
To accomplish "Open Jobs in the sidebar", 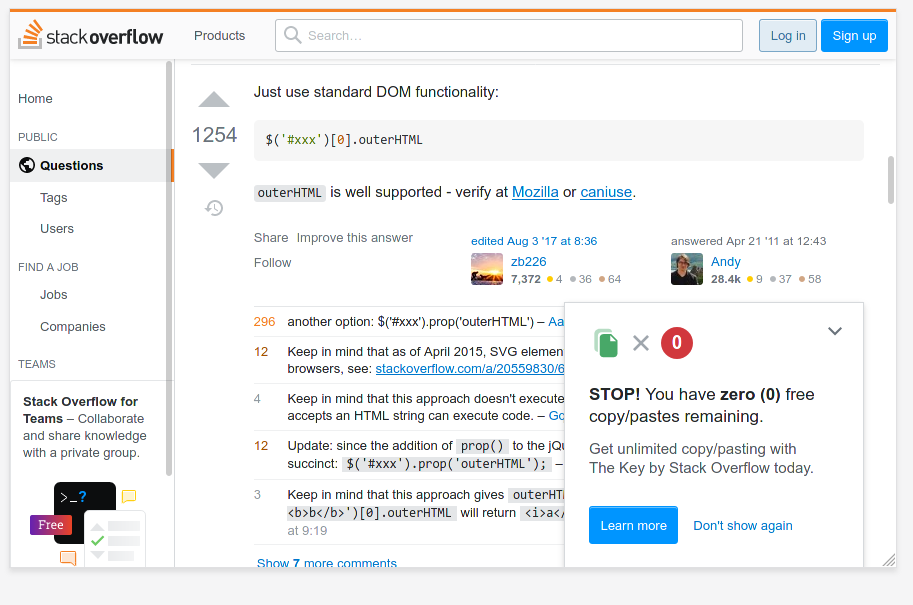I will (x=54, y=295).
